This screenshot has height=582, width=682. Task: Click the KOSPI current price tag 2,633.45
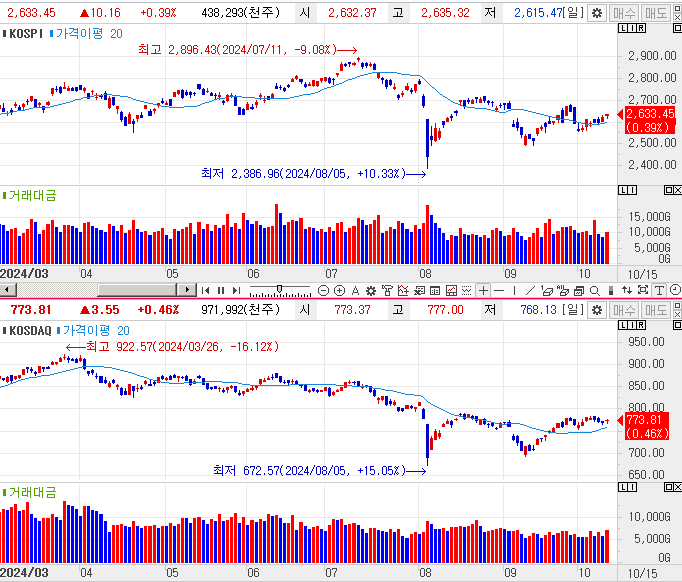coord(650,120)
